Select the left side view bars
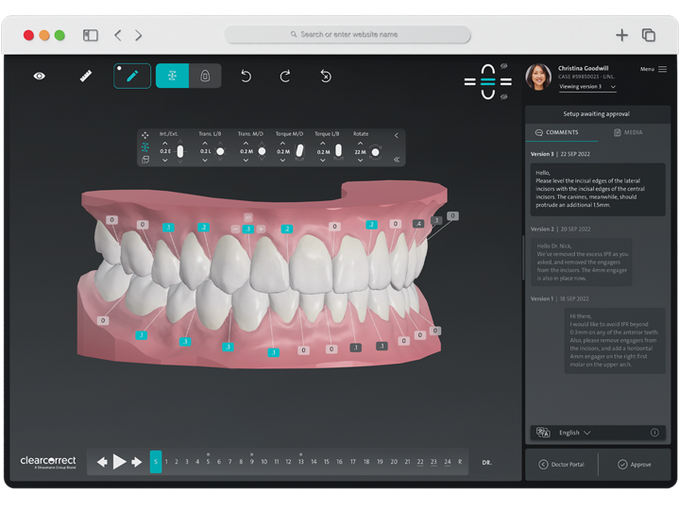Viewport: 680px width, 510px height. pyautogui.click(x=470, y=82)
